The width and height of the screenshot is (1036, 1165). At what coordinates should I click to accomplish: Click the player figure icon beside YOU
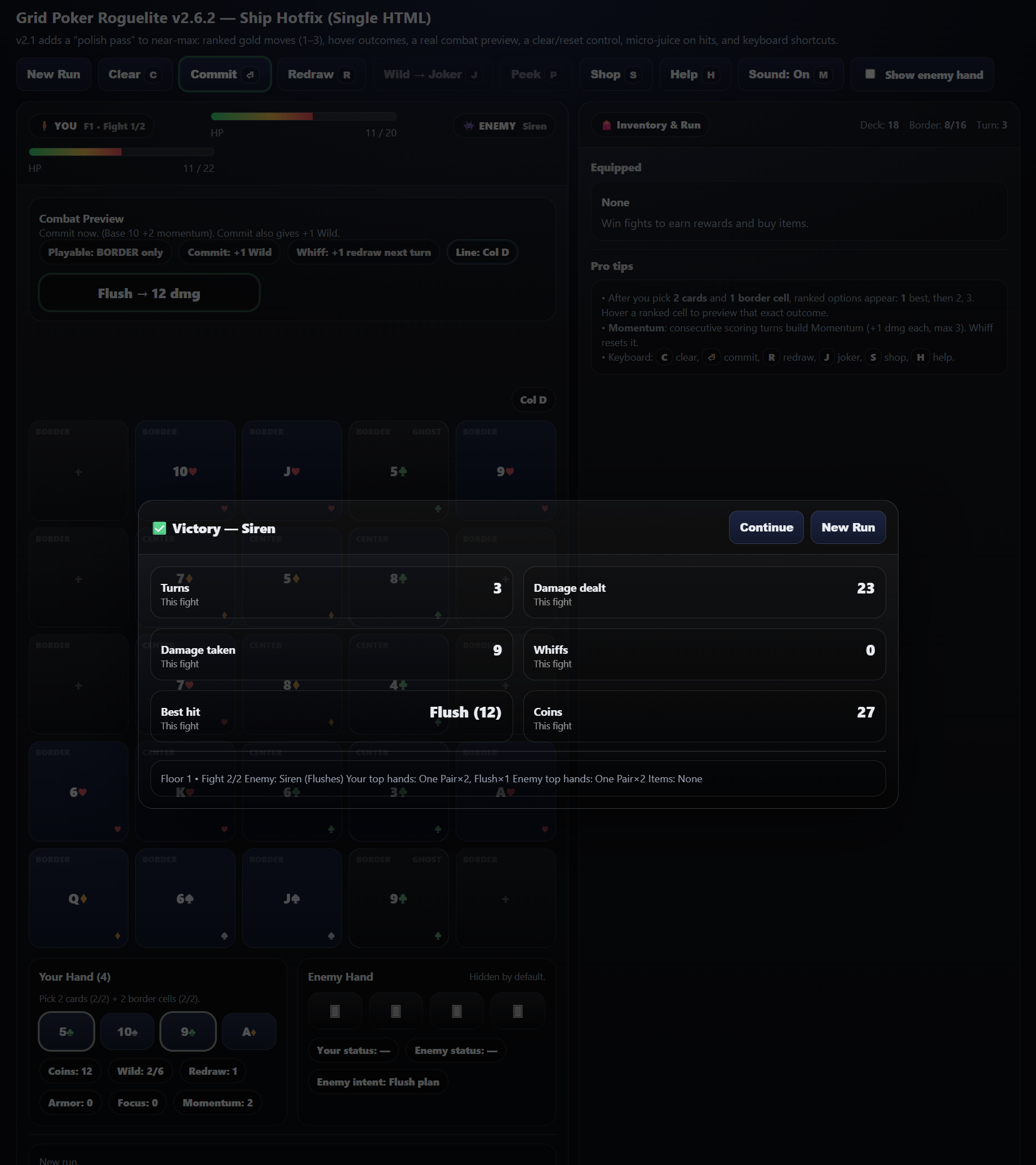(x=45, y=126)
